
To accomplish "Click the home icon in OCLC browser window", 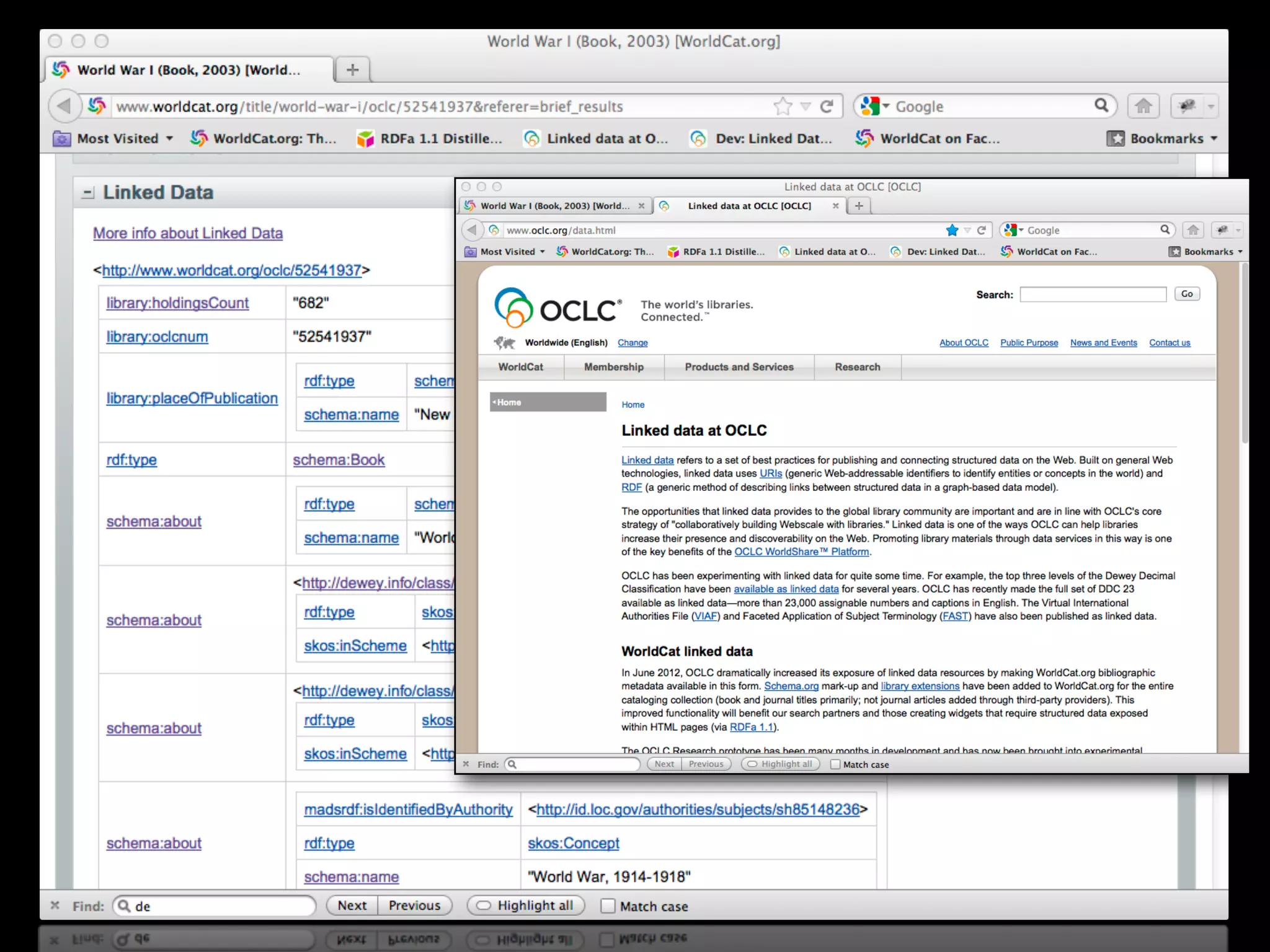I will click(x=1193, y=231).
